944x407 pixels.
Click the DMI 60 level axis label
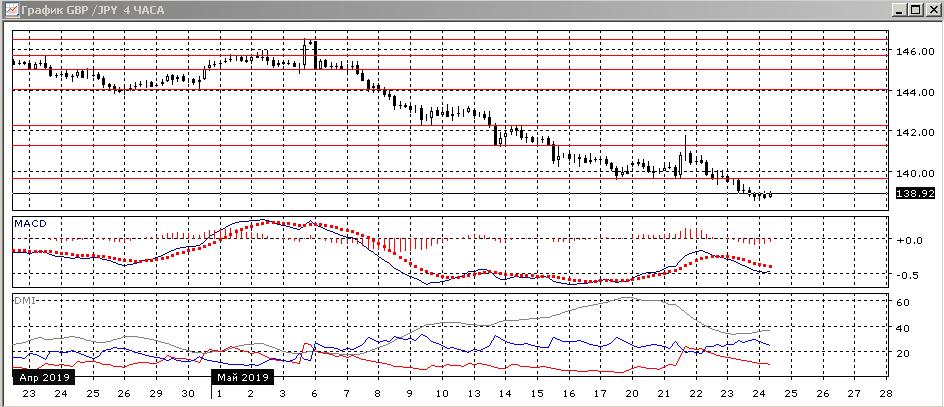click(x=902, y=302)
